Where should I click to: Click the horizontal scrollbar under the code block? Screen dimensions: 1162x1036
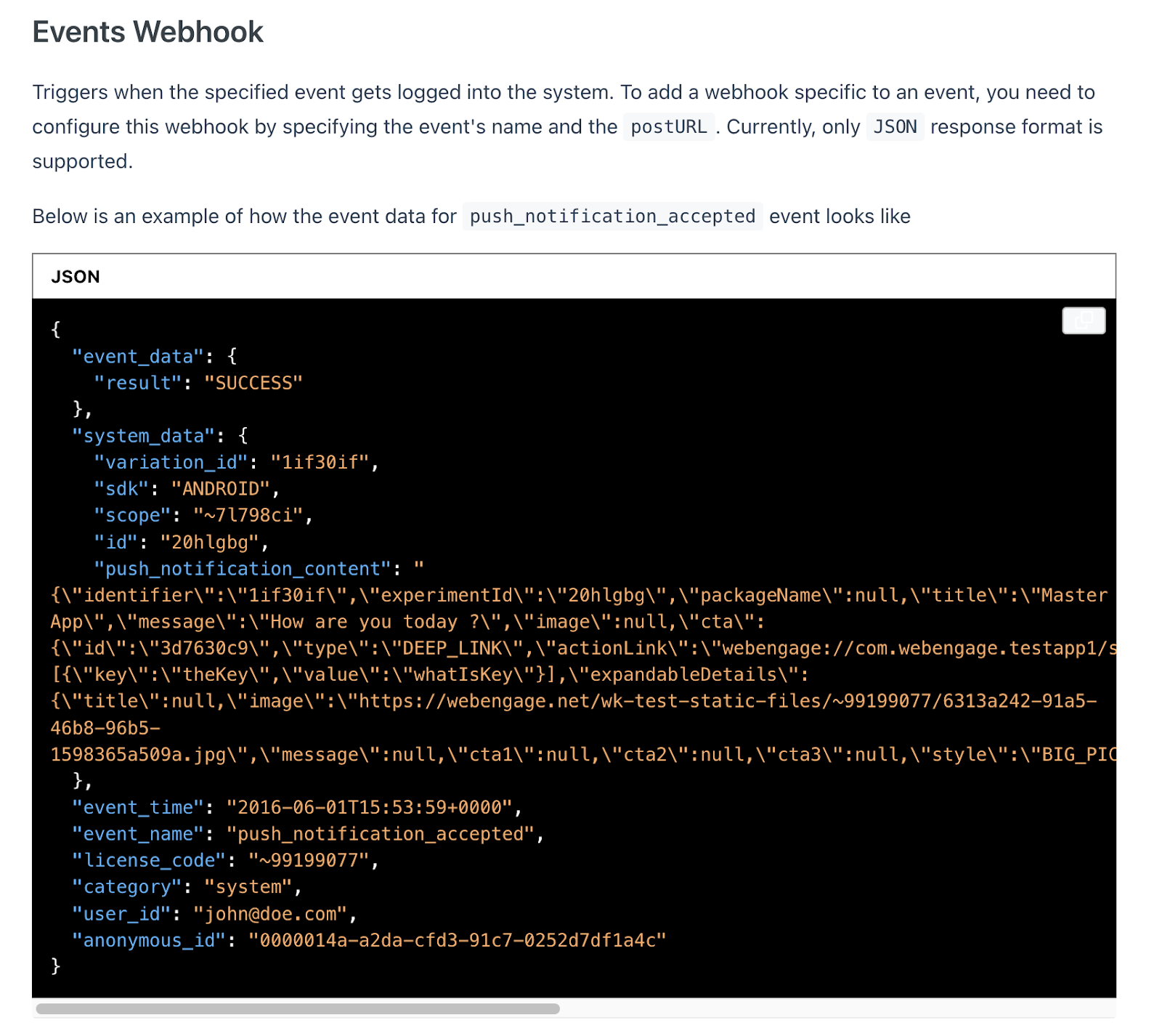point(298,1008)
